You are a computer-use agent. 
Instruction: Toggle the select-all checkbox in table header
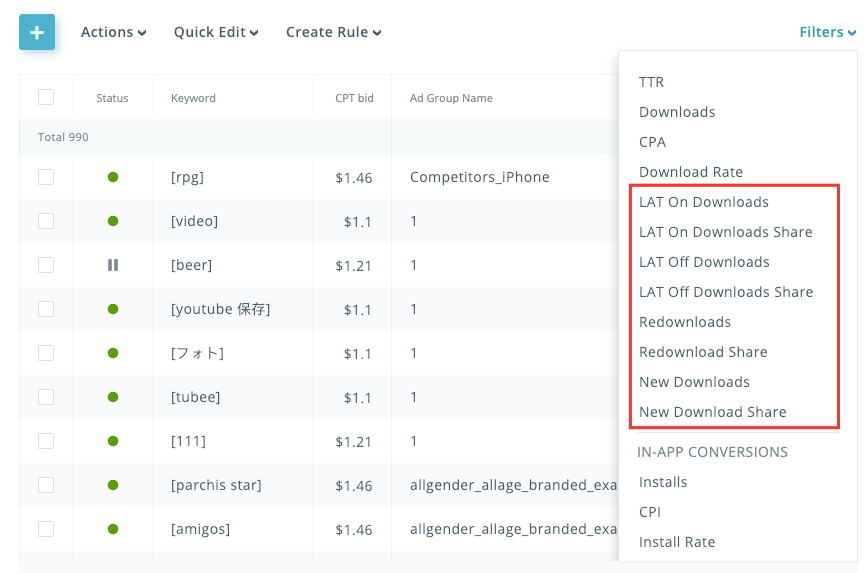click(46, 97)
